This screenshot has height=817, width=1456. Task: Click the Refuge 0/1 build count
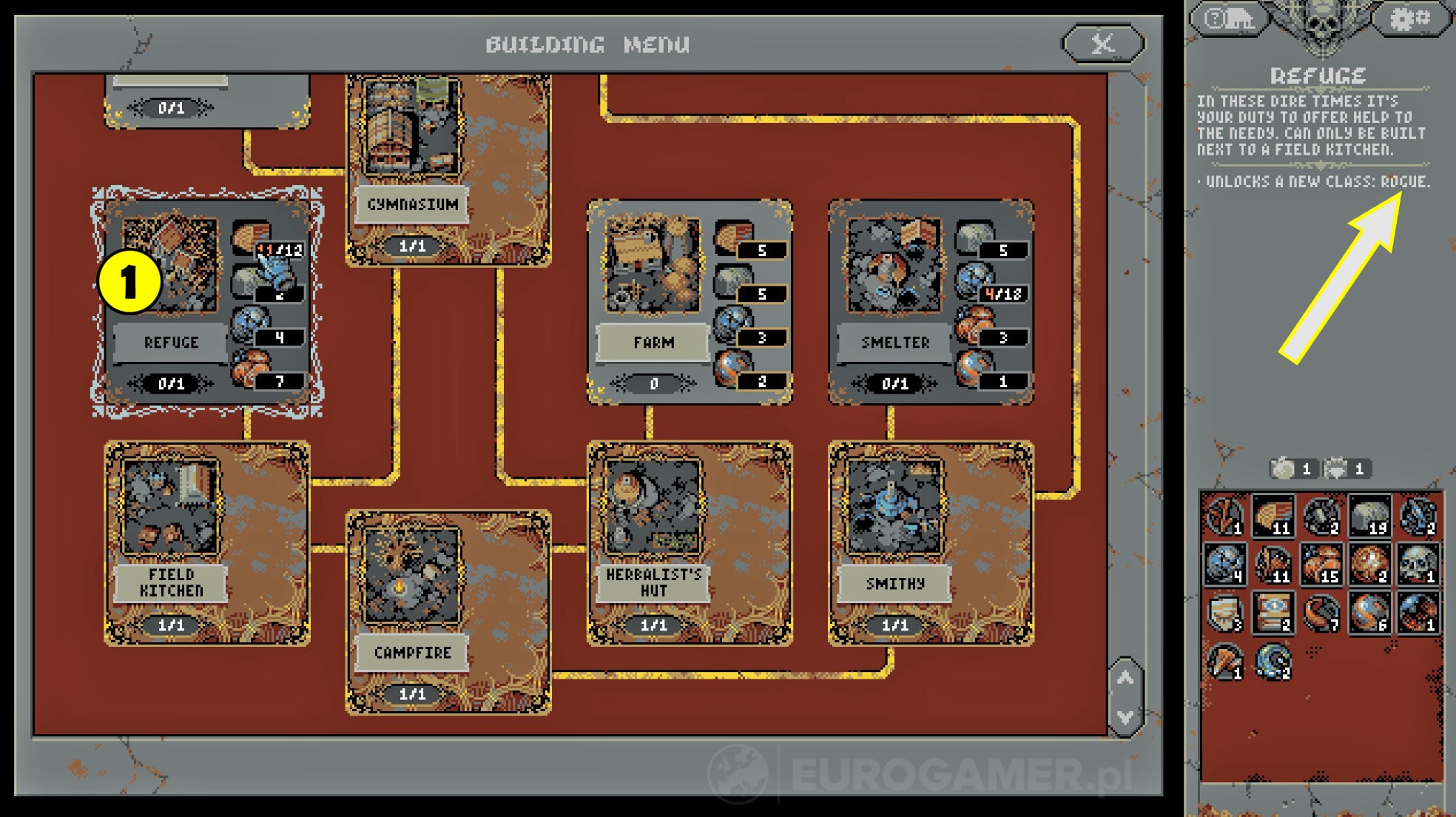(x=171, y=383)
